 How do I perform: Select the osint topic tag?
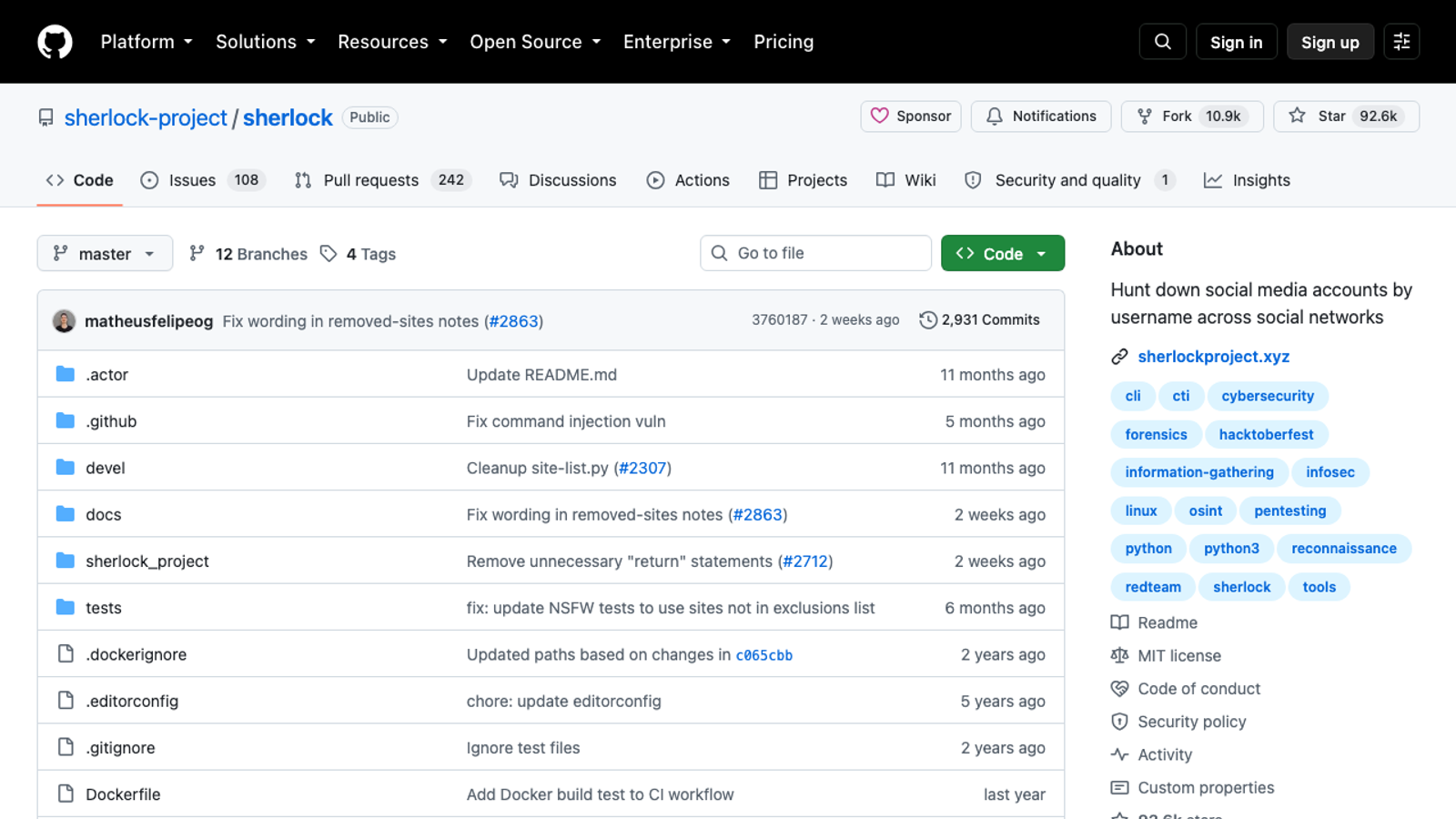[x=1206, y=511]
